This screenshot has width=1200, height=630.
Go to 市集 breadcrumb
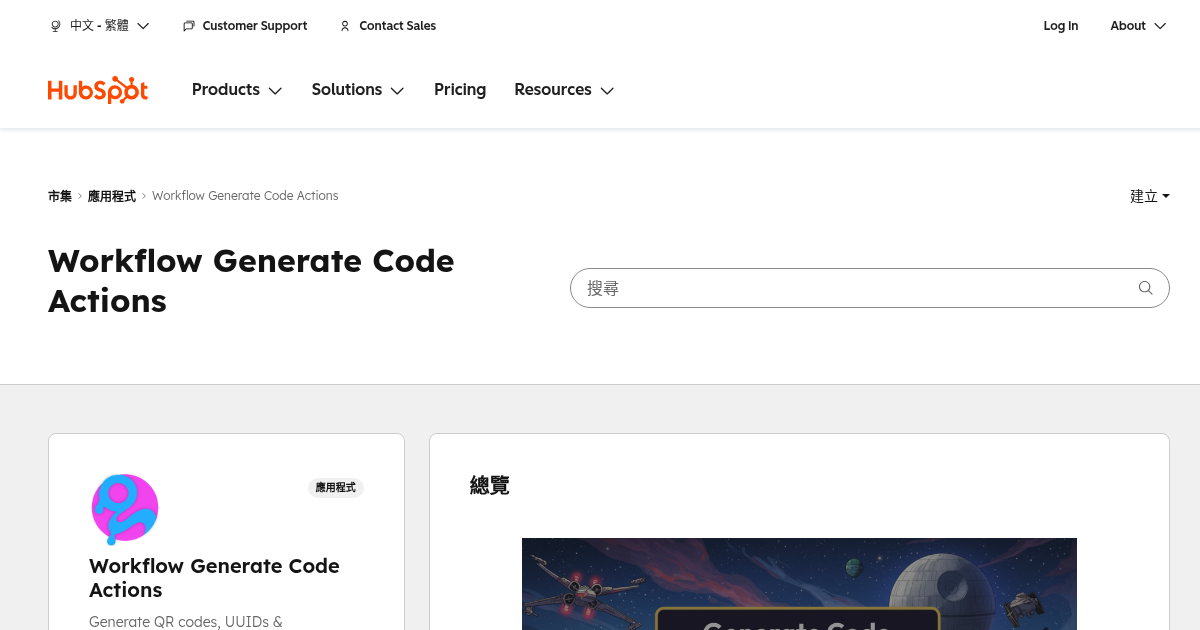[x=60, y=196]
